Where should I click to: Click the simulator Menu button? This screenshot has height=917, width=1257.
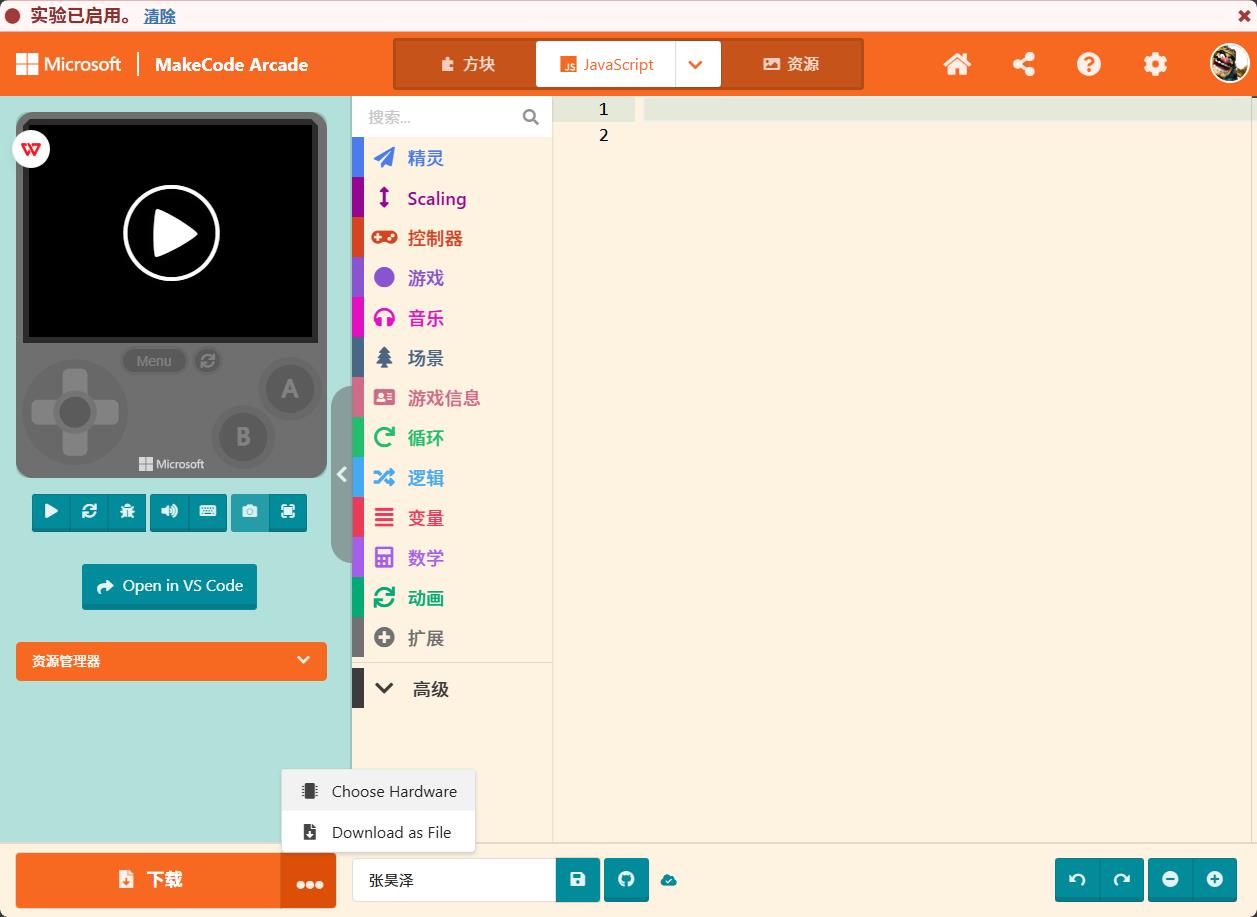[154, 361]
